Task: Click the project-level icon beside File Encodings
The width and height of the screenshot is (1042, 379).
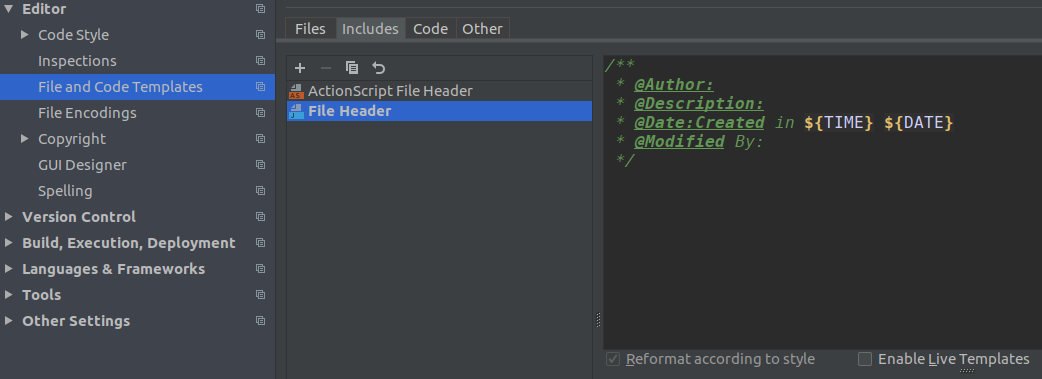Action: tap(260, 112)
